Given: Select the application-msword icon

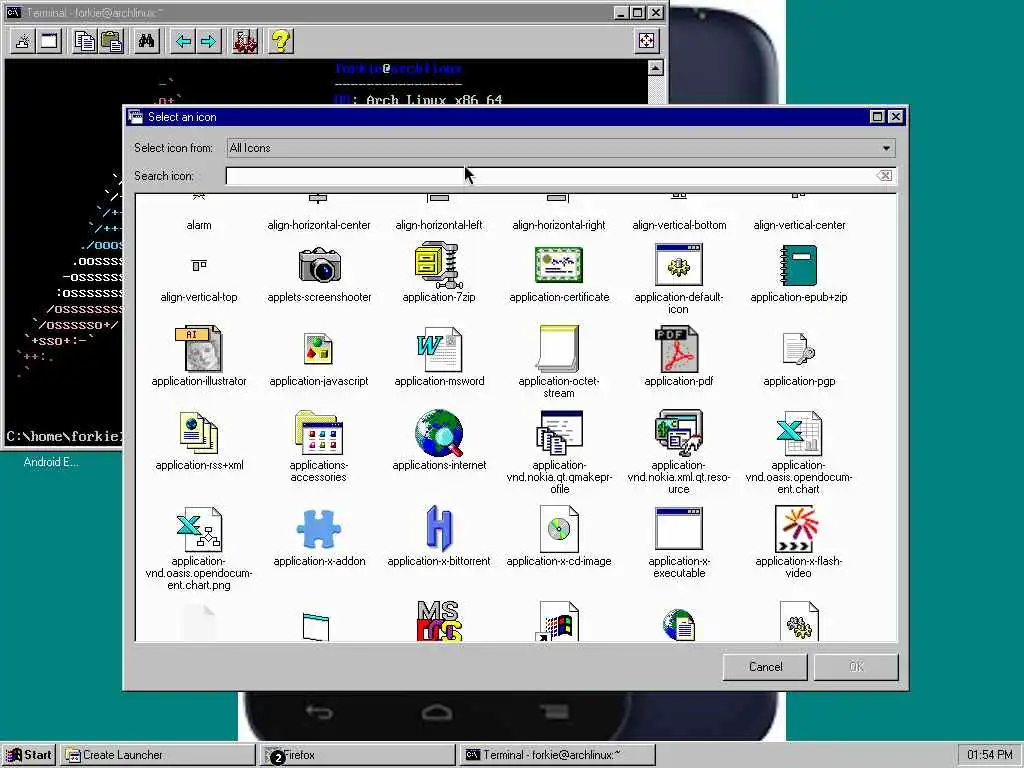Looking at the screenshot, I should click(439, 349).
